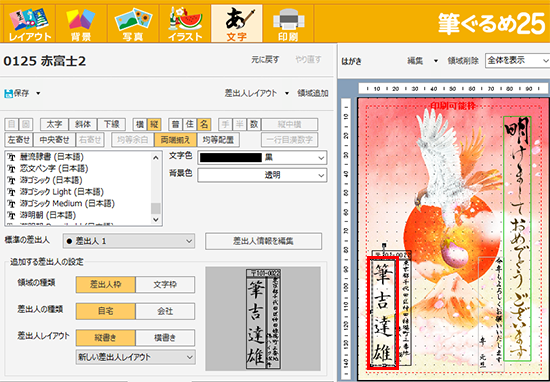Set sender type to 会社
This screenshot has height=382, width=550.
click(165, 311)
